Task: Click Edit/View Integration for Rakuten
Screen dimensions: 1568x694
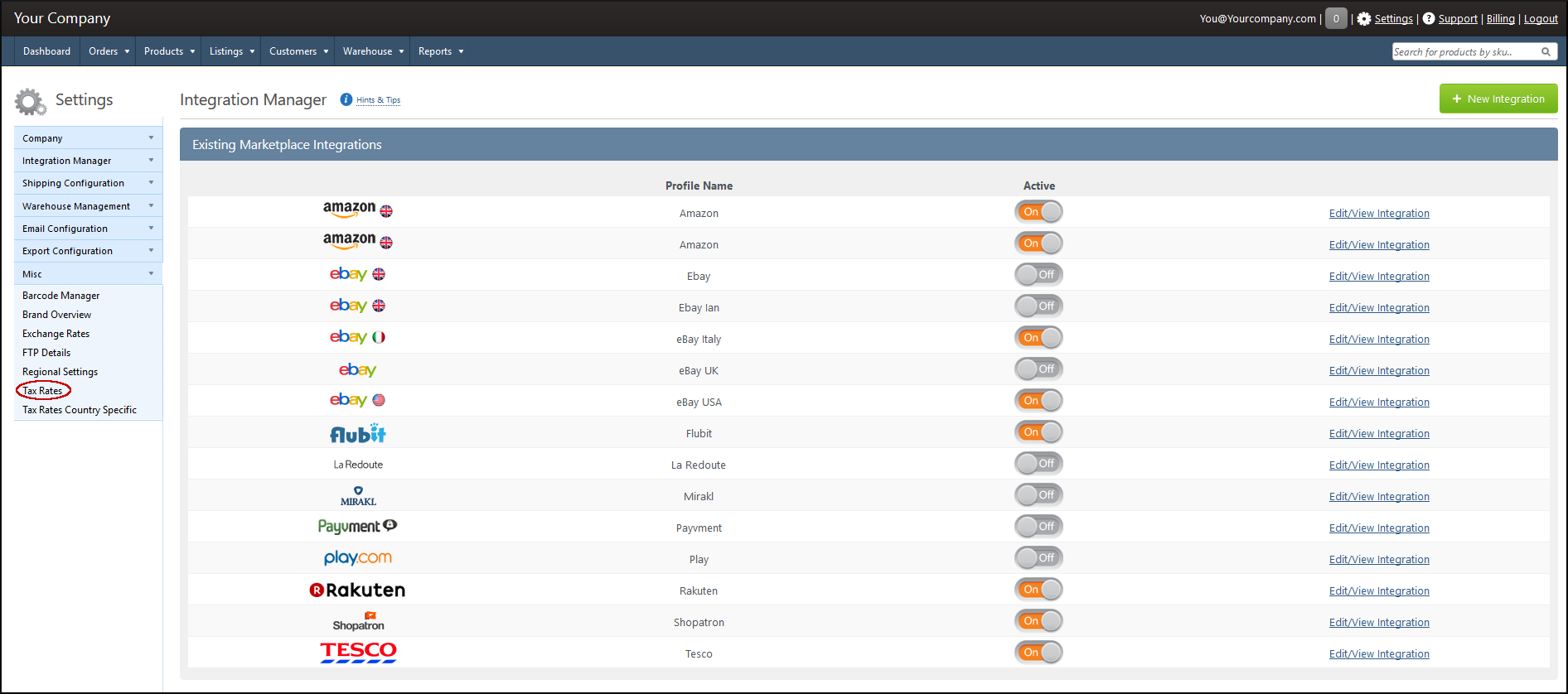Action: coord(1379,591)
